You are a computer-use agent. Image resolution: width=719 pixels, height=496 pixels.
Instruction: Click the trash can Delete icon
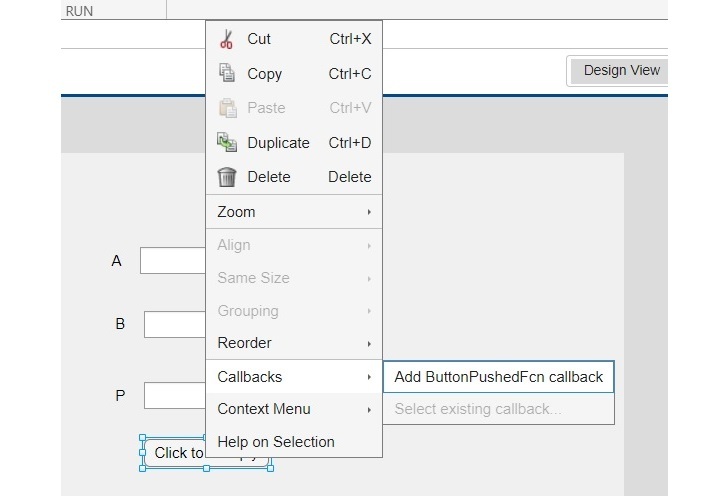227,177
